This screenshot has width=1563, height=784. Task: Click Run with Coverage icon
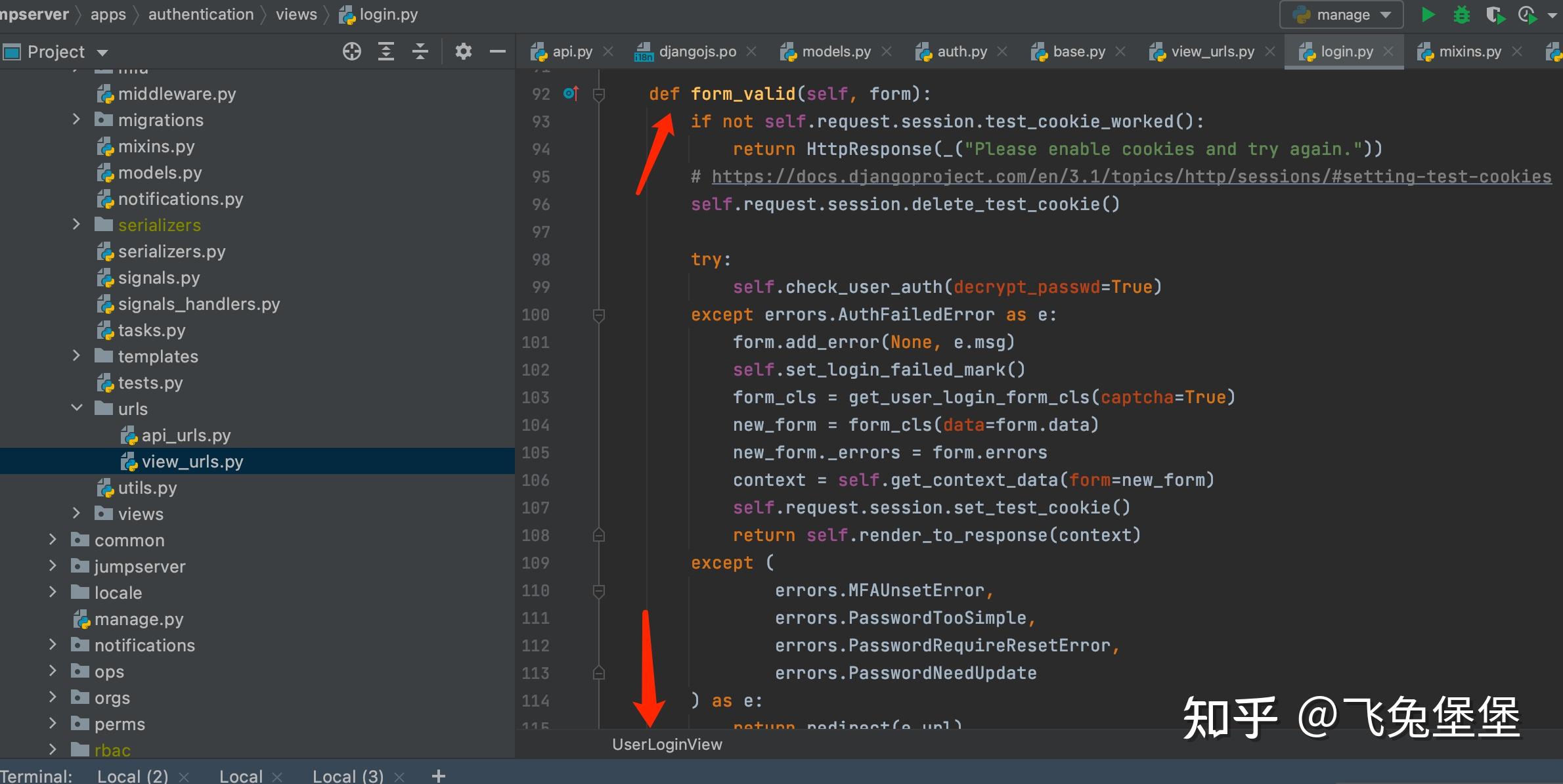pos(1495,14)
